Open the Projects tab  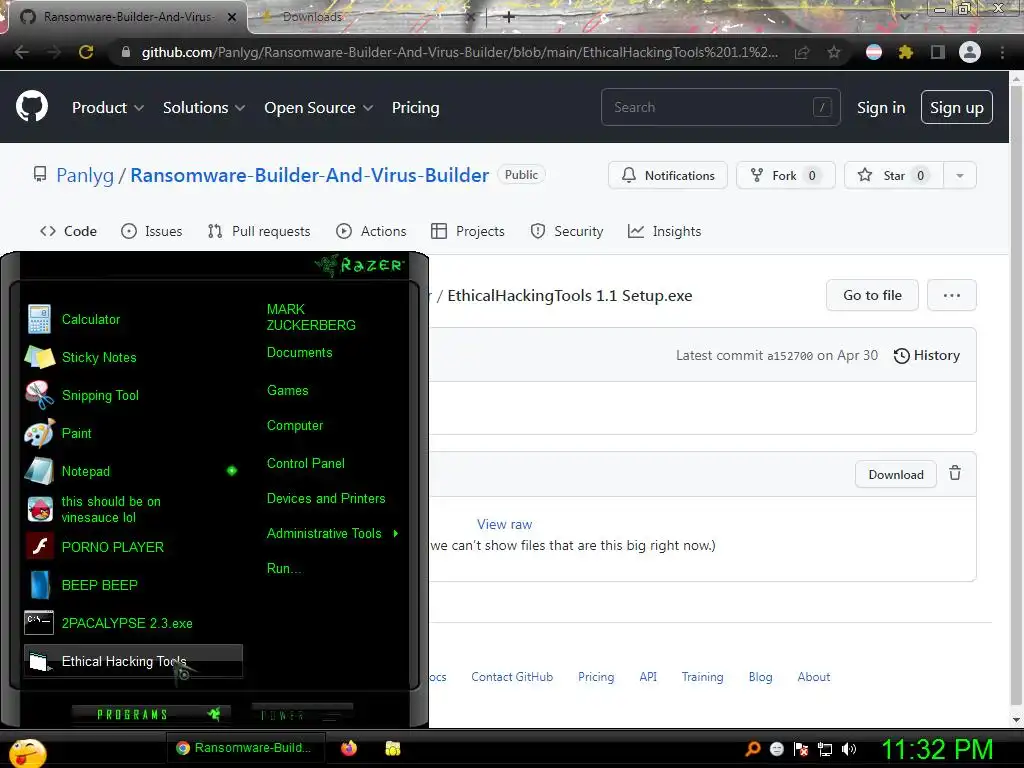point(468,231)
